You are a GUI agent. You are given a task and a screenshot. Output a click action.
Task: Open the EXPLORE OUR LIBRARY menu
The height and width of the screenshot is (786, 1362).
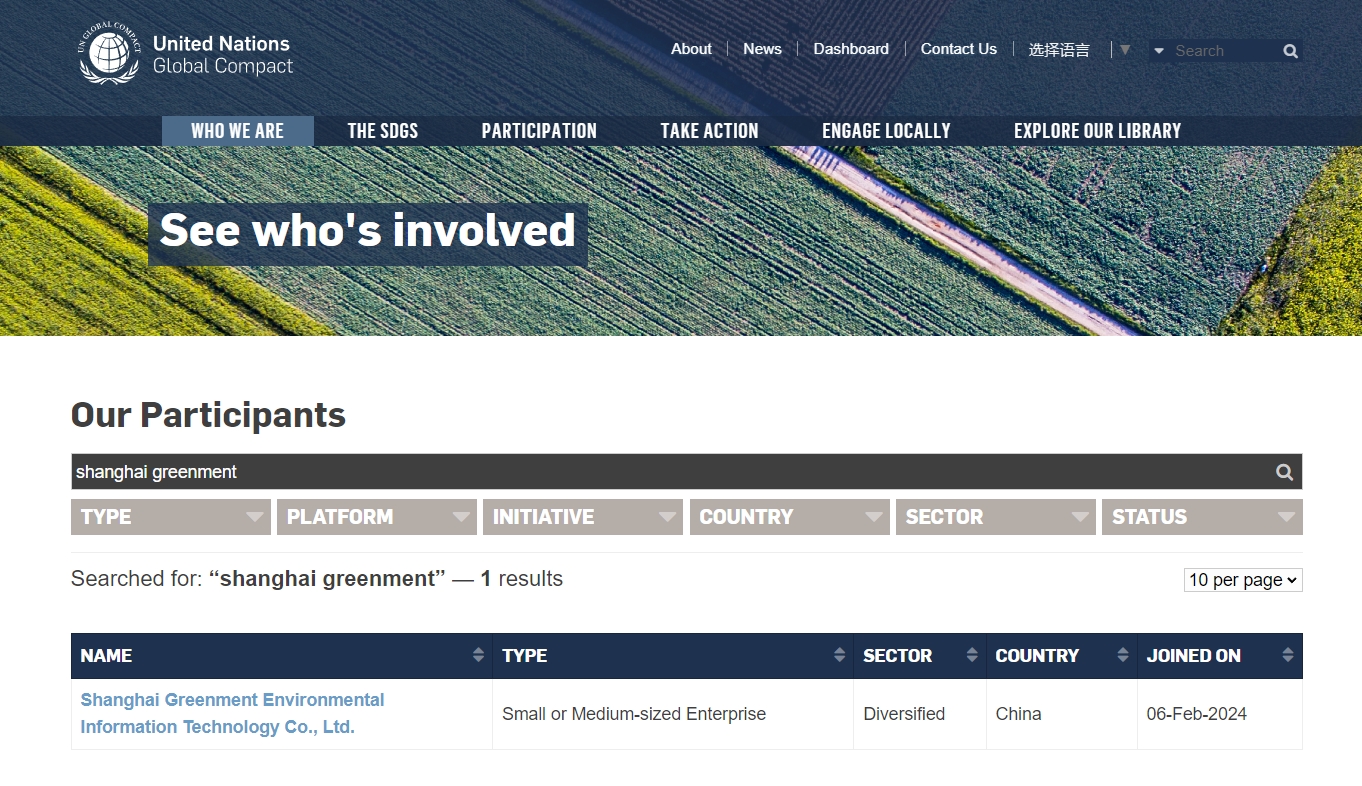click(1097, 131)
